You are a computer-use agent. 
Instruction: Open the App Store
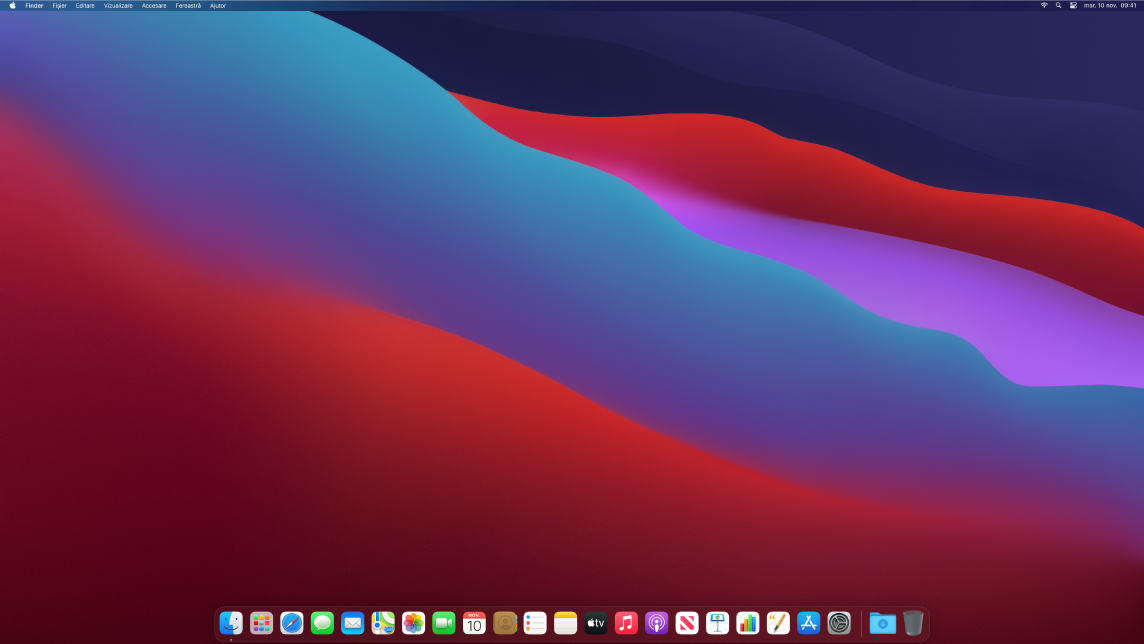(807, 623)
